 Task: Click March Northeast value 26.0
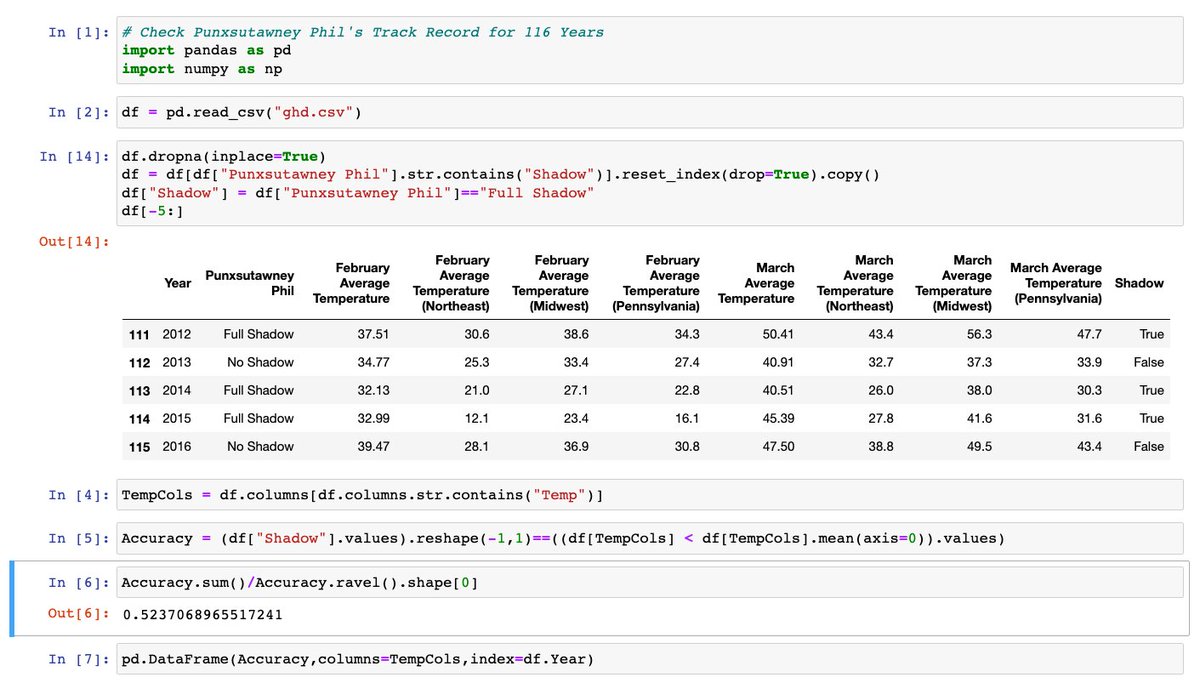(x=881, y=390)
